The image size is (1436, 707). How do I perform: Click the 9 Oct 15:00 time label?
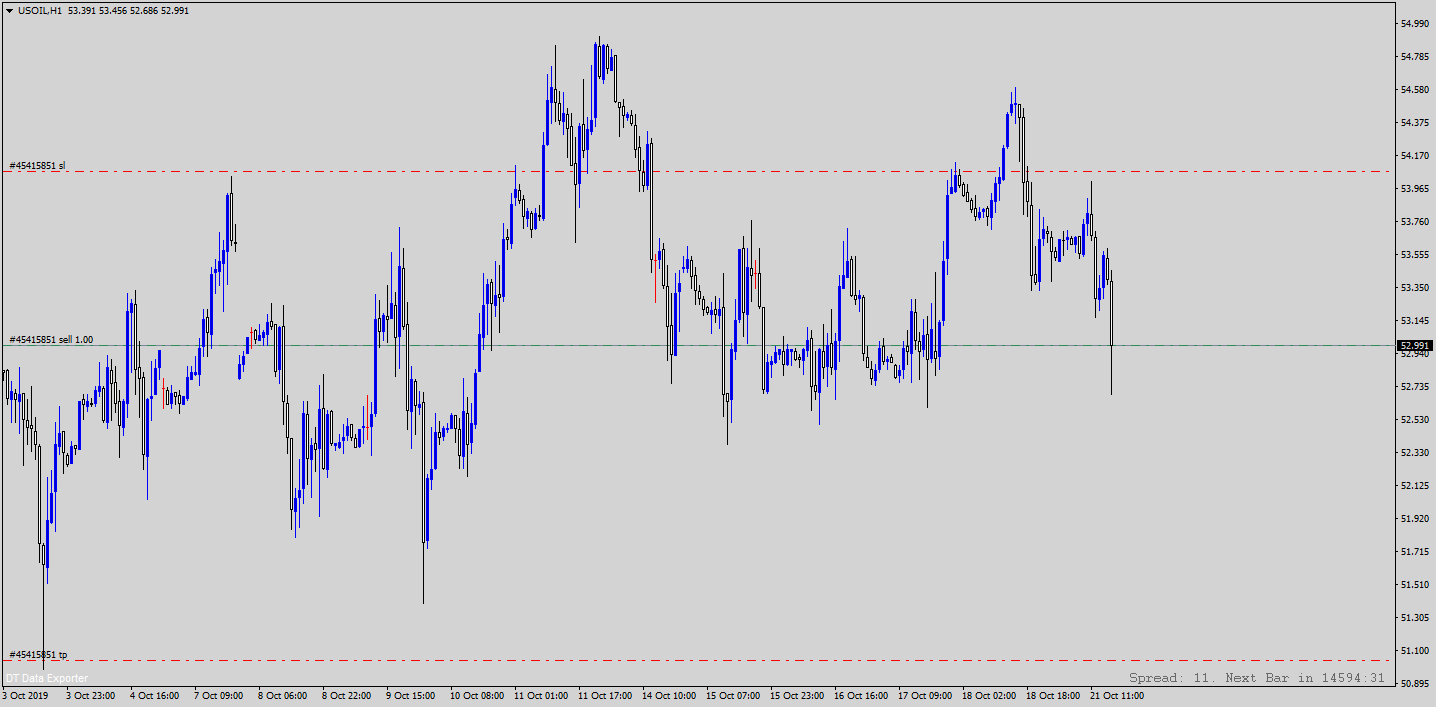[411, 696]
